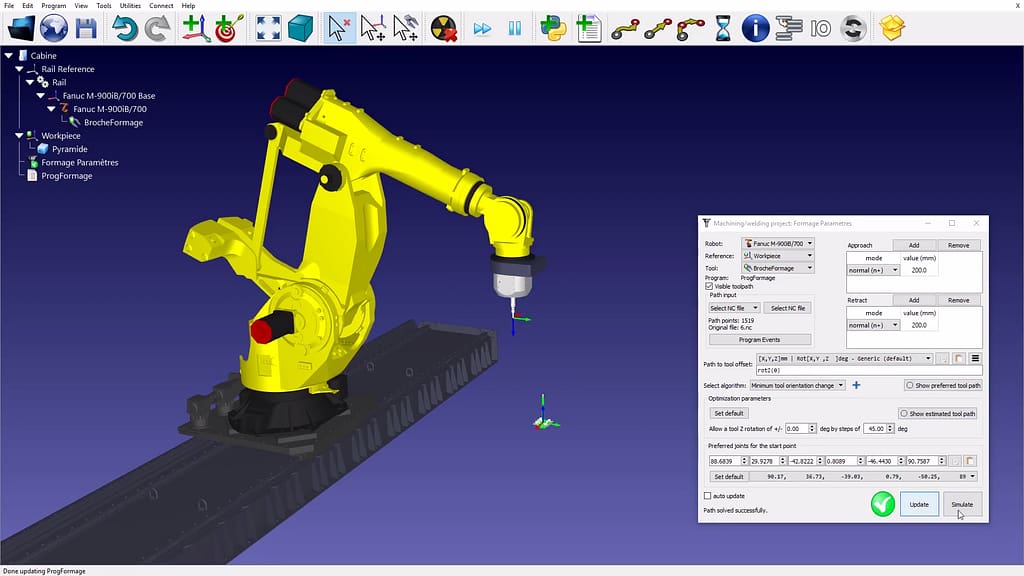Open the Select algorithm dropdown
1024x576 pixels.
tap(798, 385)
